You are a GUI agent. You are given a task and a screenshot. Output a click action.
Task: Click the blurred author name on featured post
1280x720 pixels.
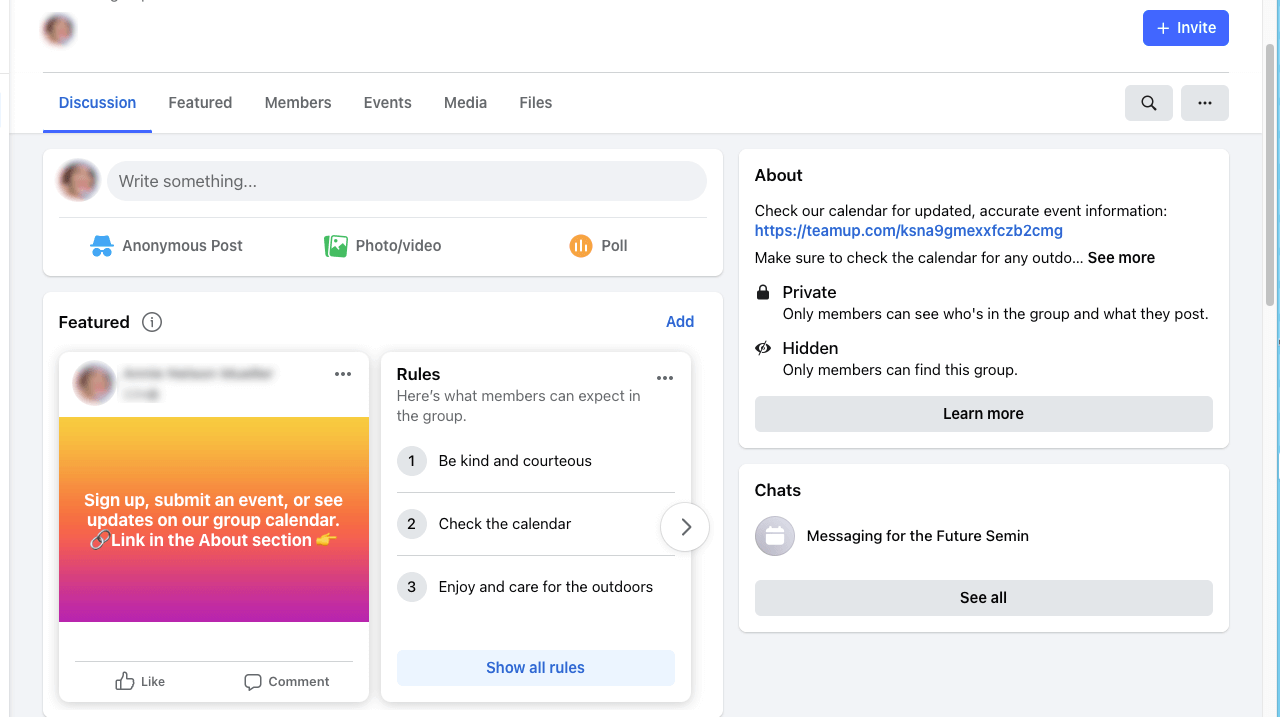click(x=198, y=373)
